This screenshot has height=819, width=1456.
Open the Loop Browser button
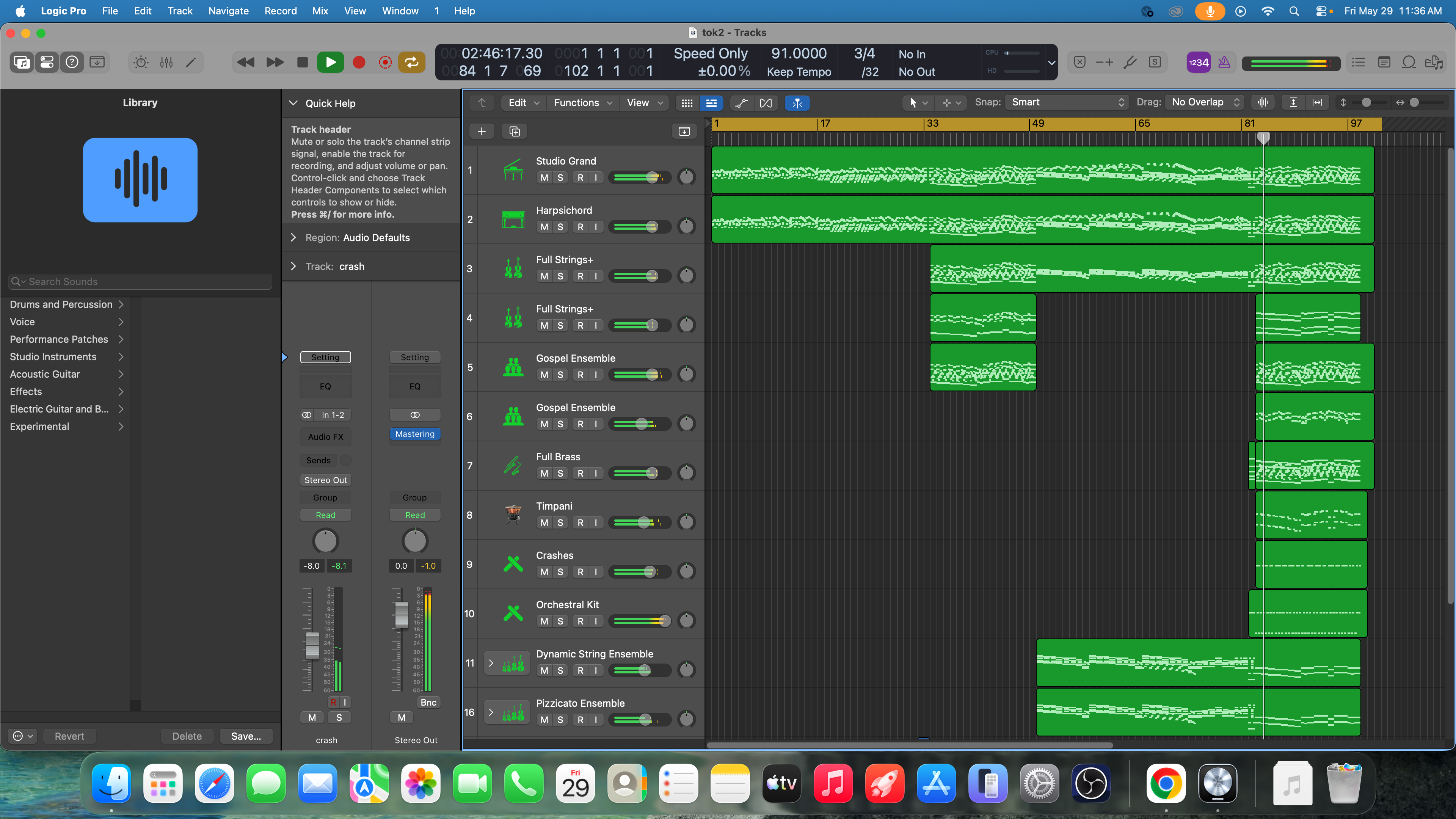click(x=1409, y=62)
